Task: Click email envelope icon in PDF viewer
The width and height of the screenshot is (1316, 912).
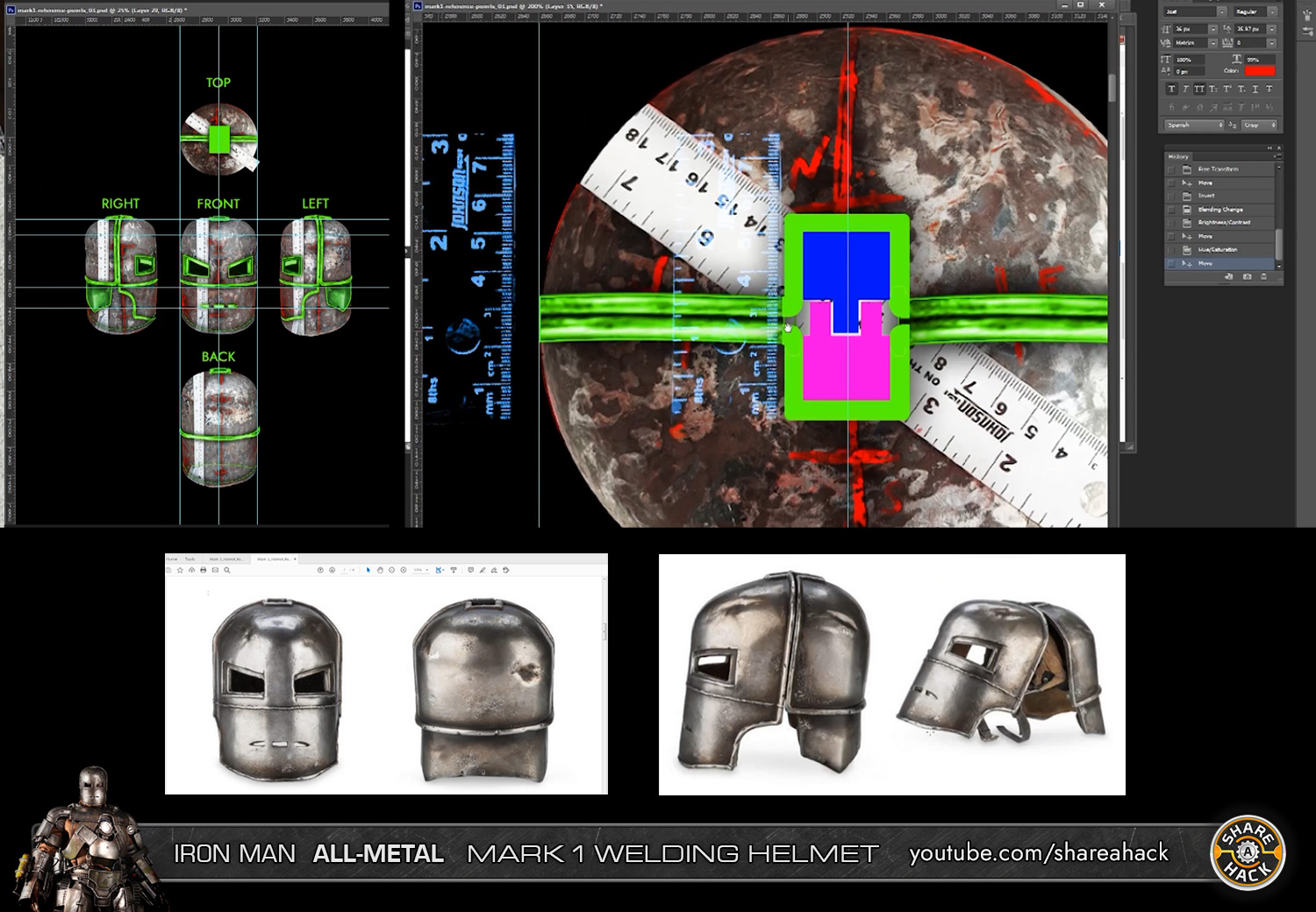Action: (x=215, y=570)
